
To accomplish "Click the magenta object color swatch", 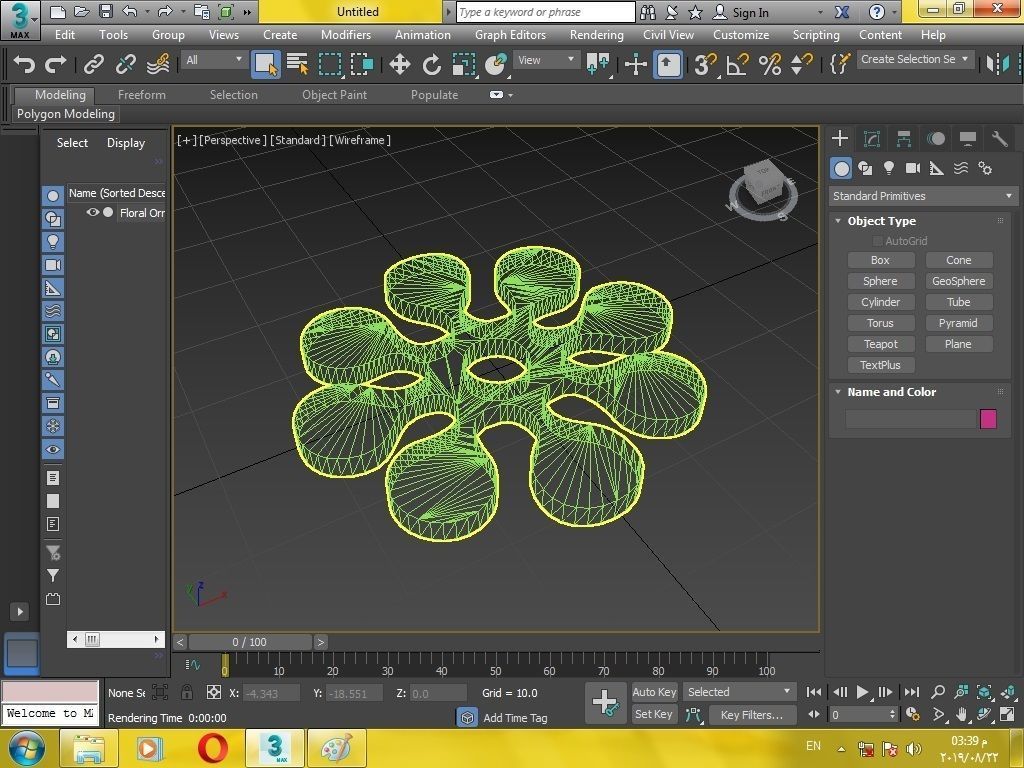I will [988, 419].
